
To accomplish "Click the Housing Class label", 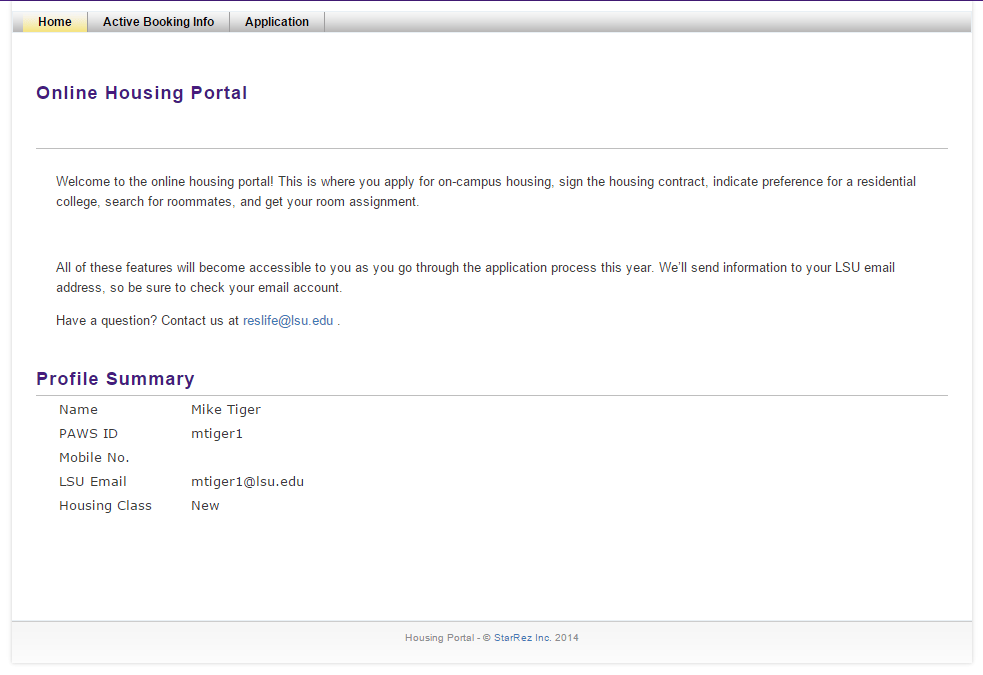I will [105, 505].
